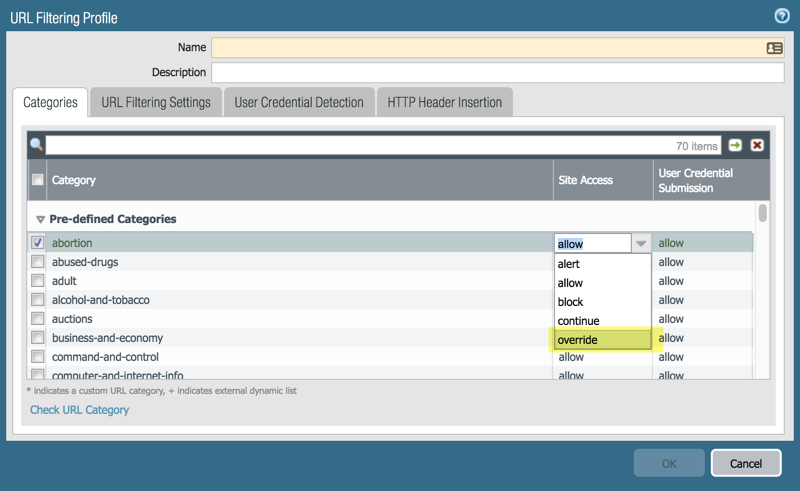Click the red X clear filter icon
The width and height of the screenshot is (800, 491).
[757, 145]
